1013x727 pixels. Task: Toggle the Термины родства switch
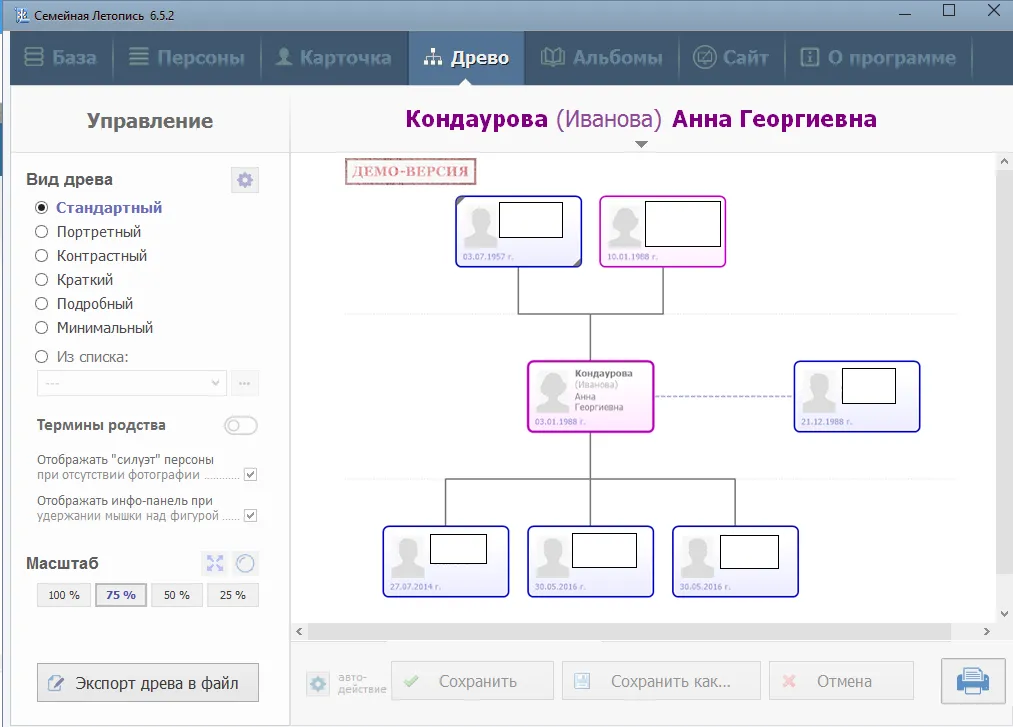tap(241, 426)
